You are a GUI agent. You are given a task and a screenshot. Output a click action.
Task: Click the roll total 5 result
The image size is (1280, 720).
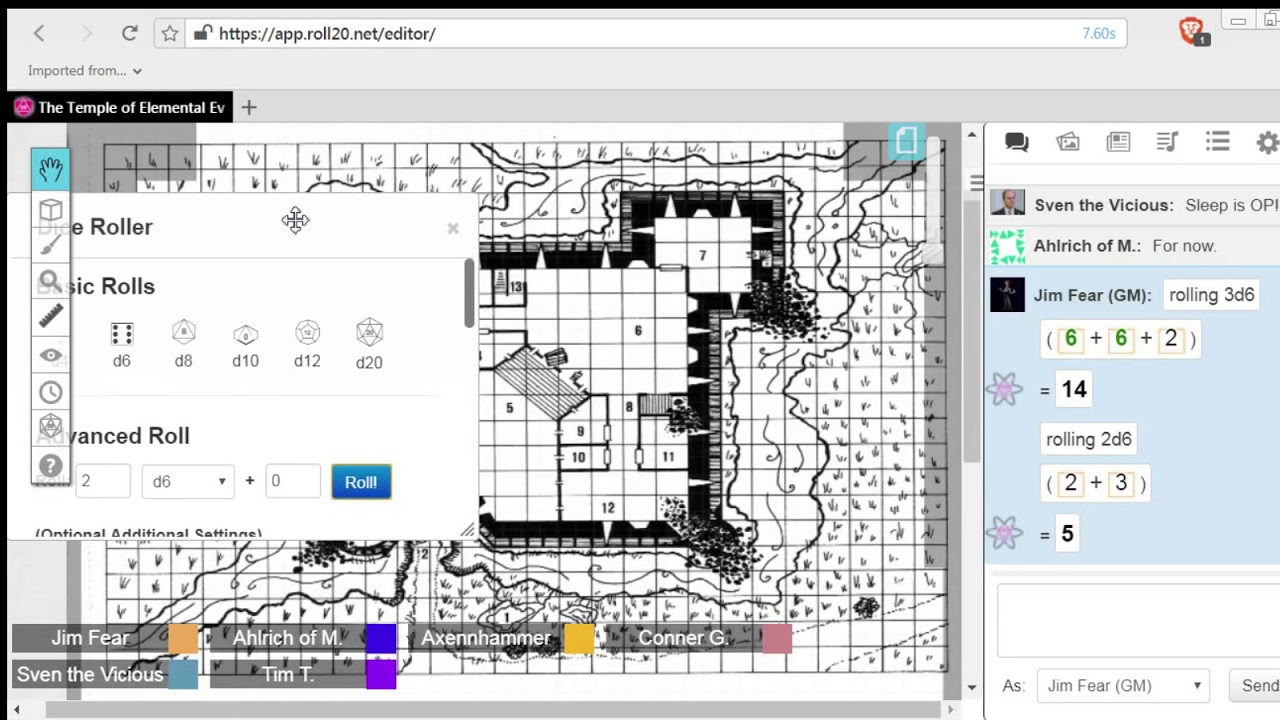[x=1068, y=534]
